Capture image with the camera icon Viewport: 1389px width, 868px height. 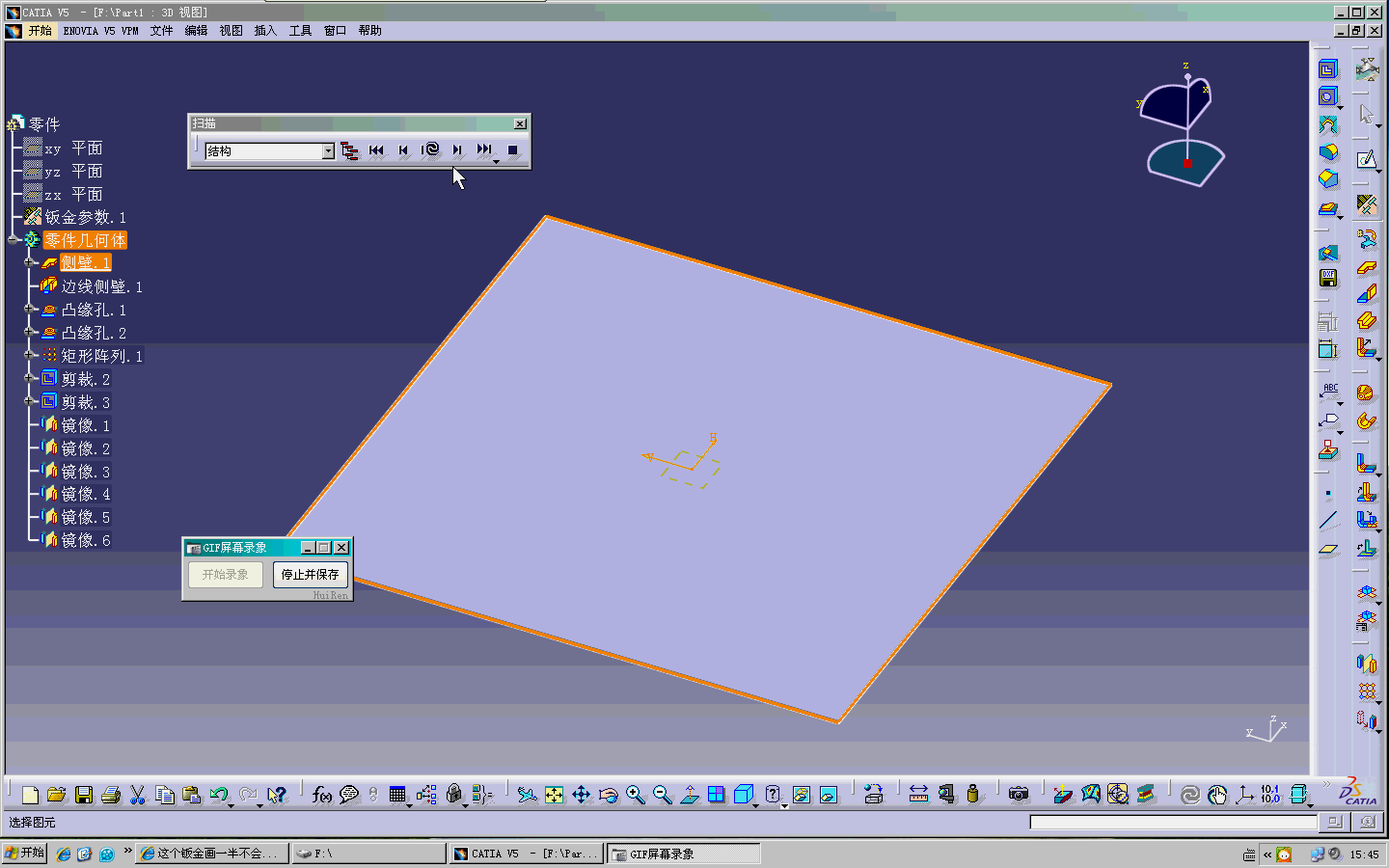(x=1019, y=794)
